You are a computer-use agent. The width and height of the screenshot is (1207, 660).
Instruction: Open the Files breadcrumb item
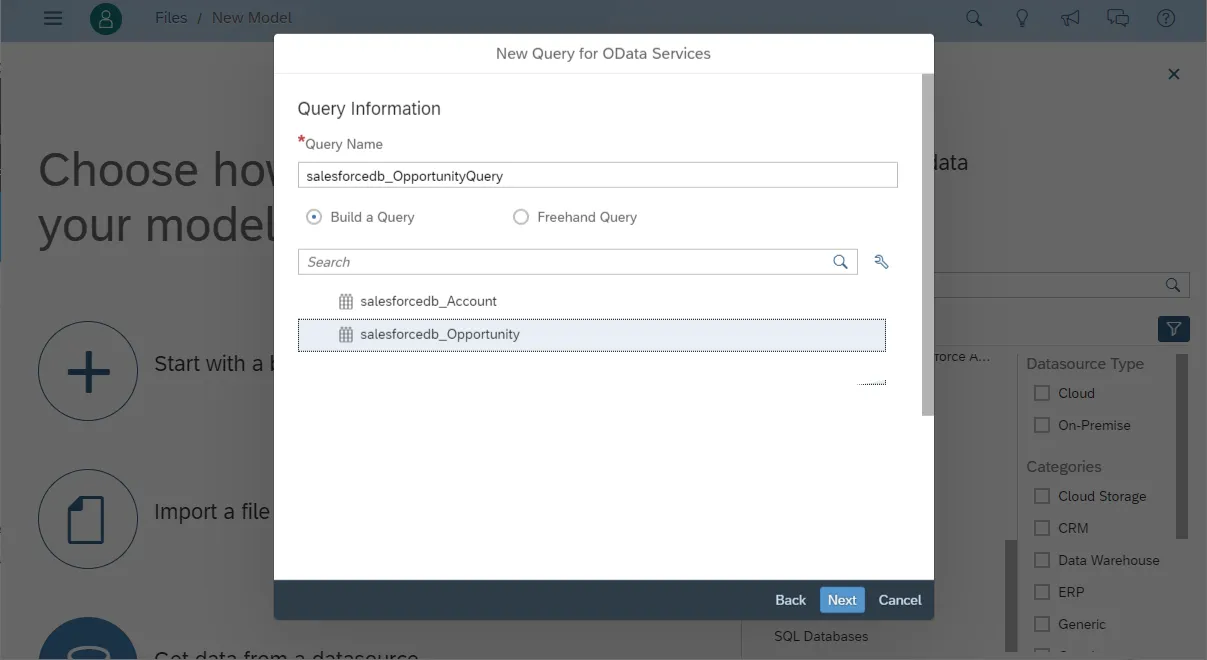(x=170, y=17)
